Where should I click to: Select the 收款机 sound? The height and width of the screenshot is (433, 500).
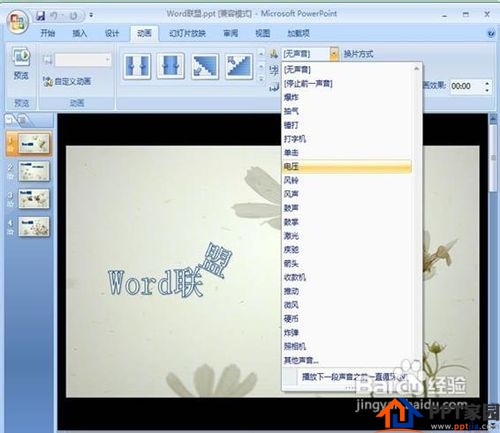(x=347, y=277)
